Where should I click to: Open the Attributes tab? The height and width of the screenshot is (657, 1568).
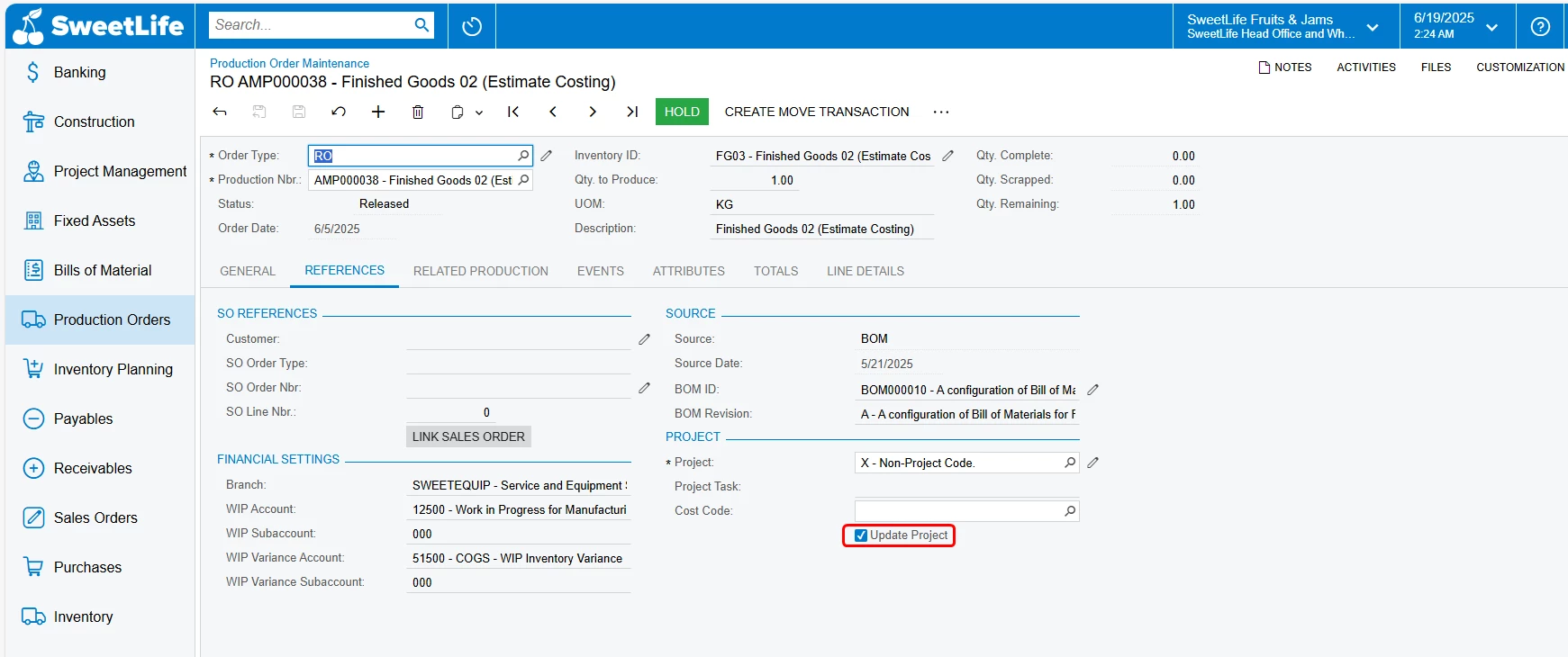tap(689, 271)
